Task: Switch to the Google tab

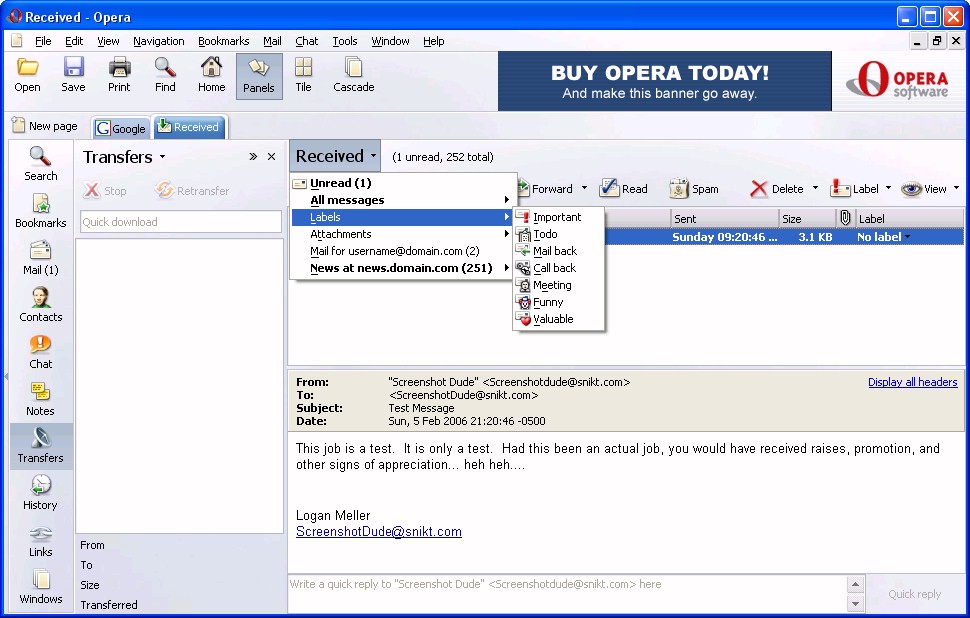Action: (121, 128)
